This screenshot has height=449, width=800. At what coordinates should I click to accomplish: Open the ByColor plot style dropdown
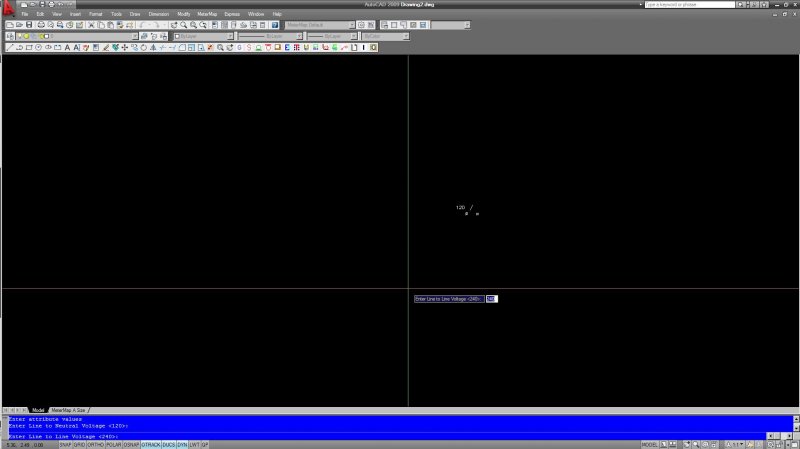point(406,36)
